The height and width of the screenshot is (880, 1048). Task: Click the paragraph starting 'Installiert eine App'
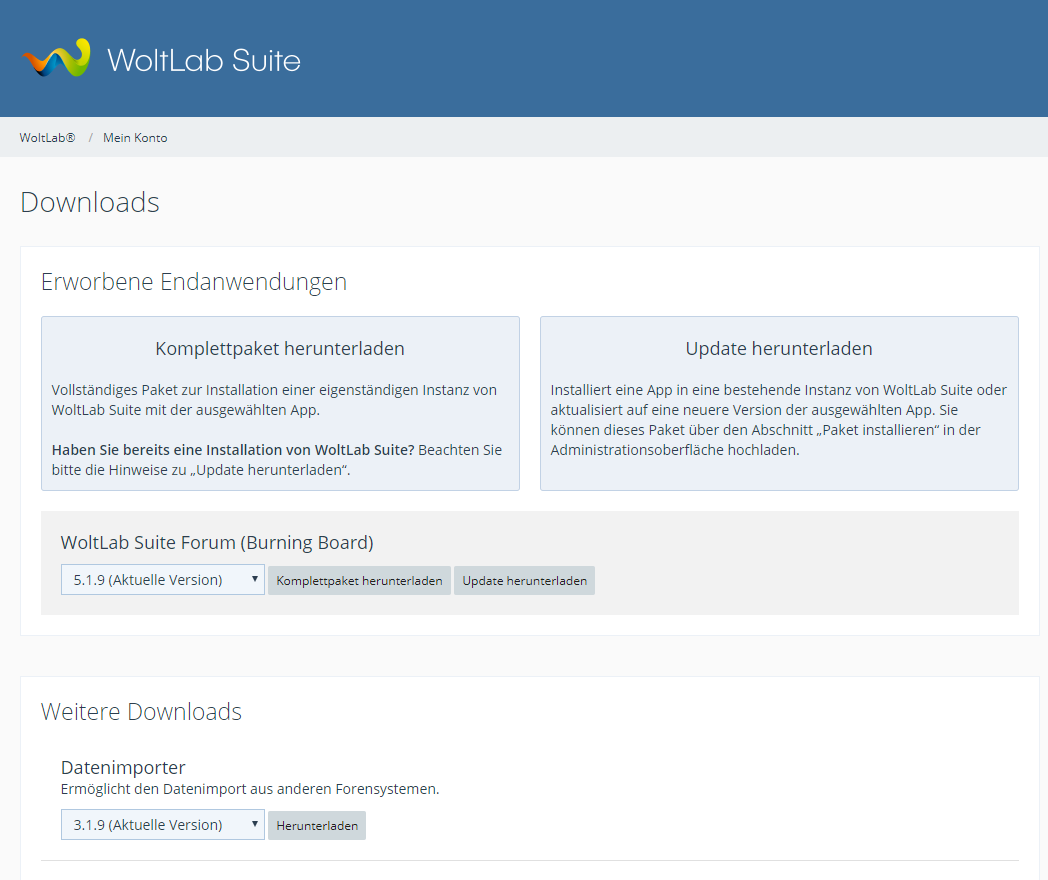(x=779, y=420)
